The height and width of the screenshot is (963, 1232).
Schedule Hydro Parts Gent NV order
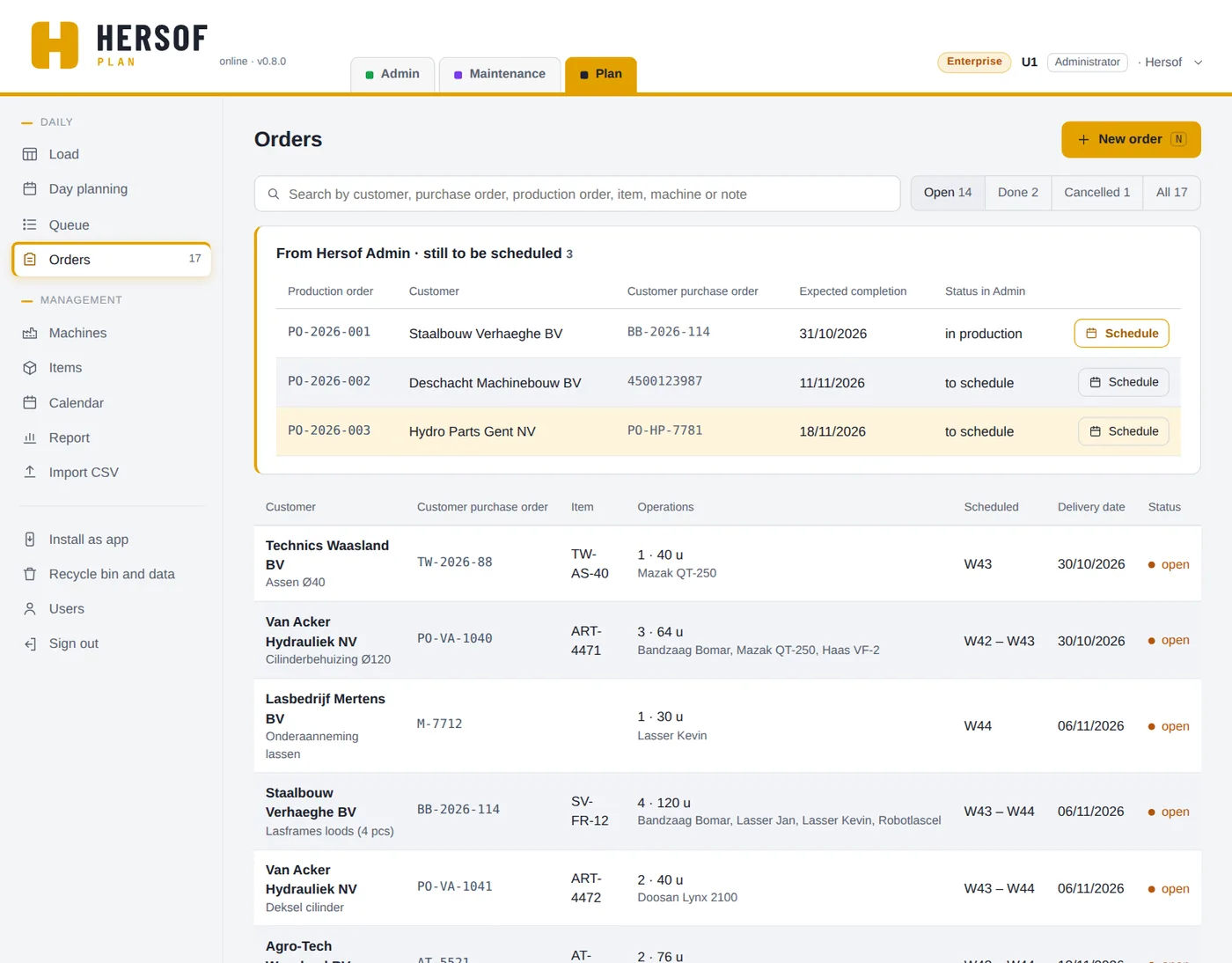1124,431
